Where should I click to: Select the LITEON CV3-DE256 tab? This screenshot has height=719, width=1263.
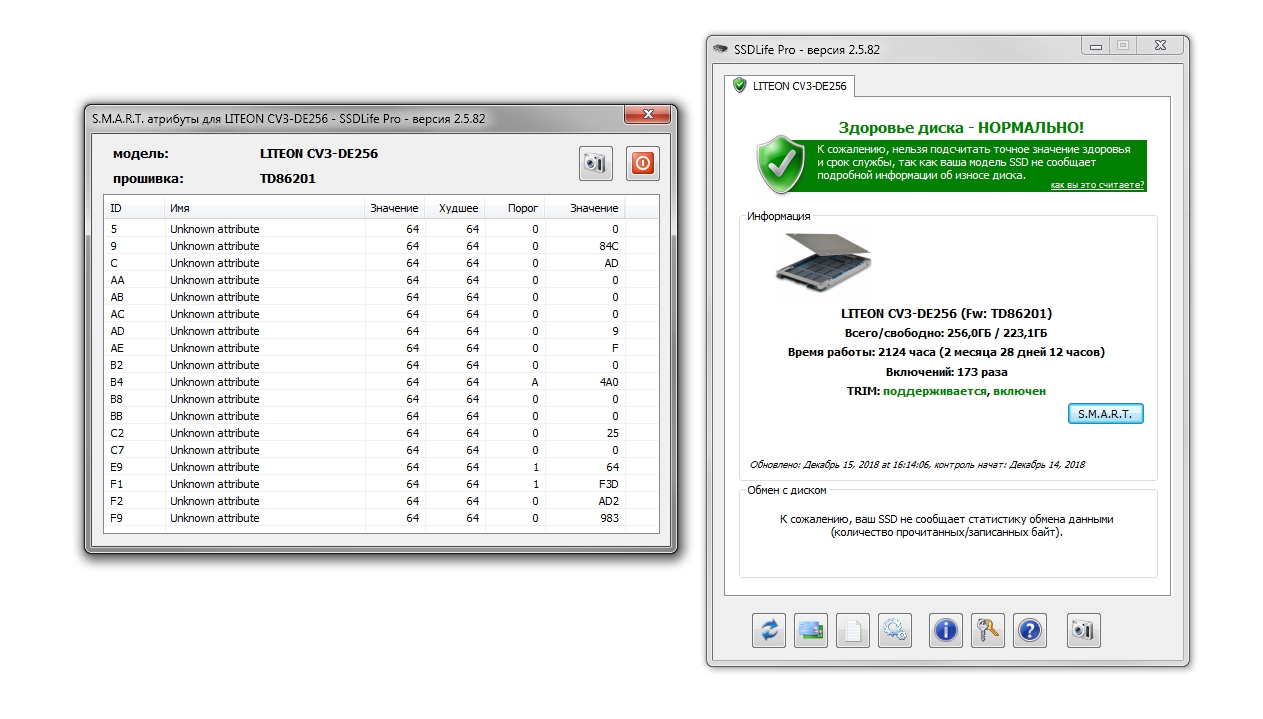pos(791,86)
